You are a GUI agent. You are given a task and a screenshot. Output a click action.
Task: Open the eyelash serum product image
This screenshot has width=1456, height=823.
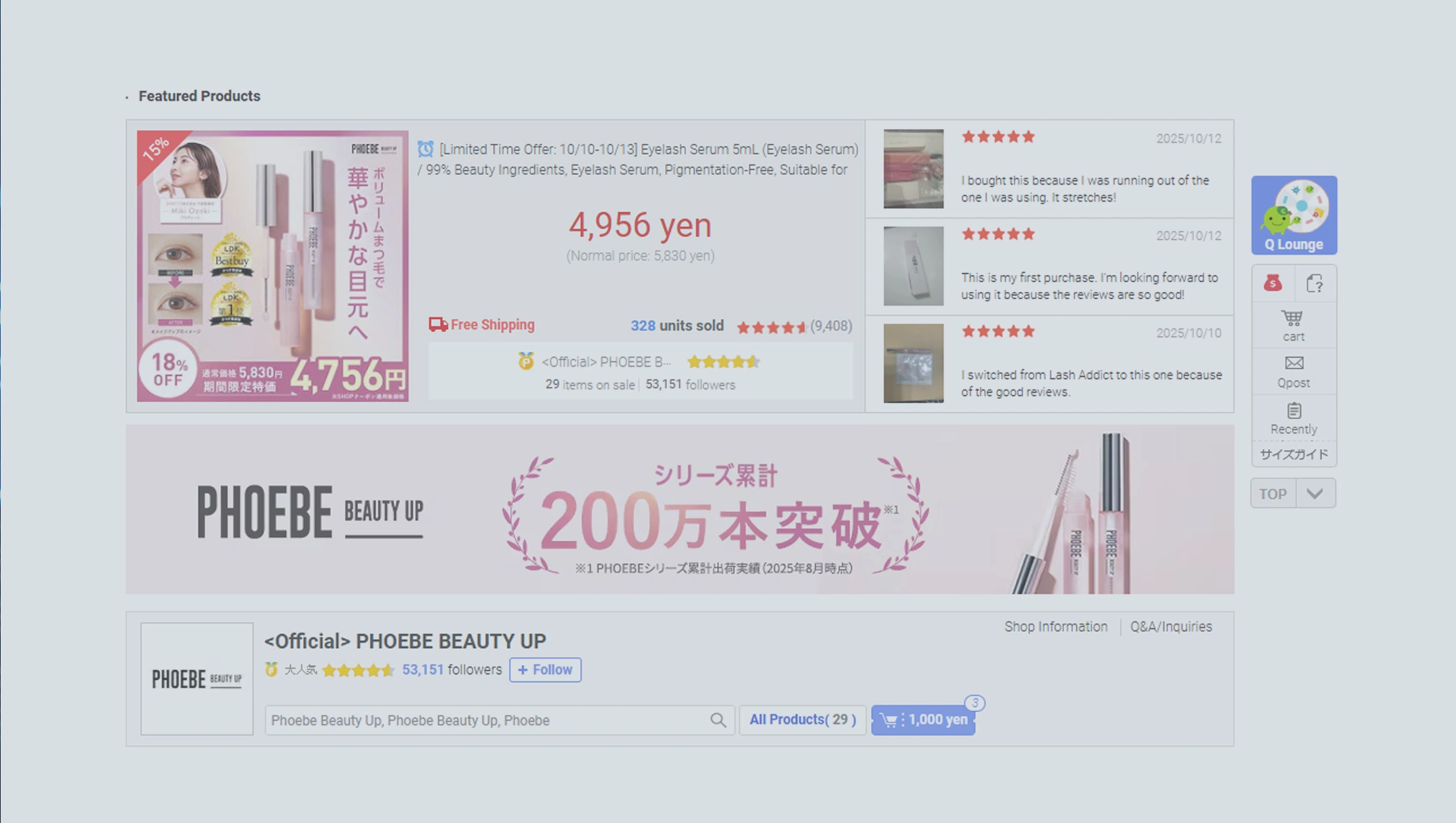click(x=272, y=266)
